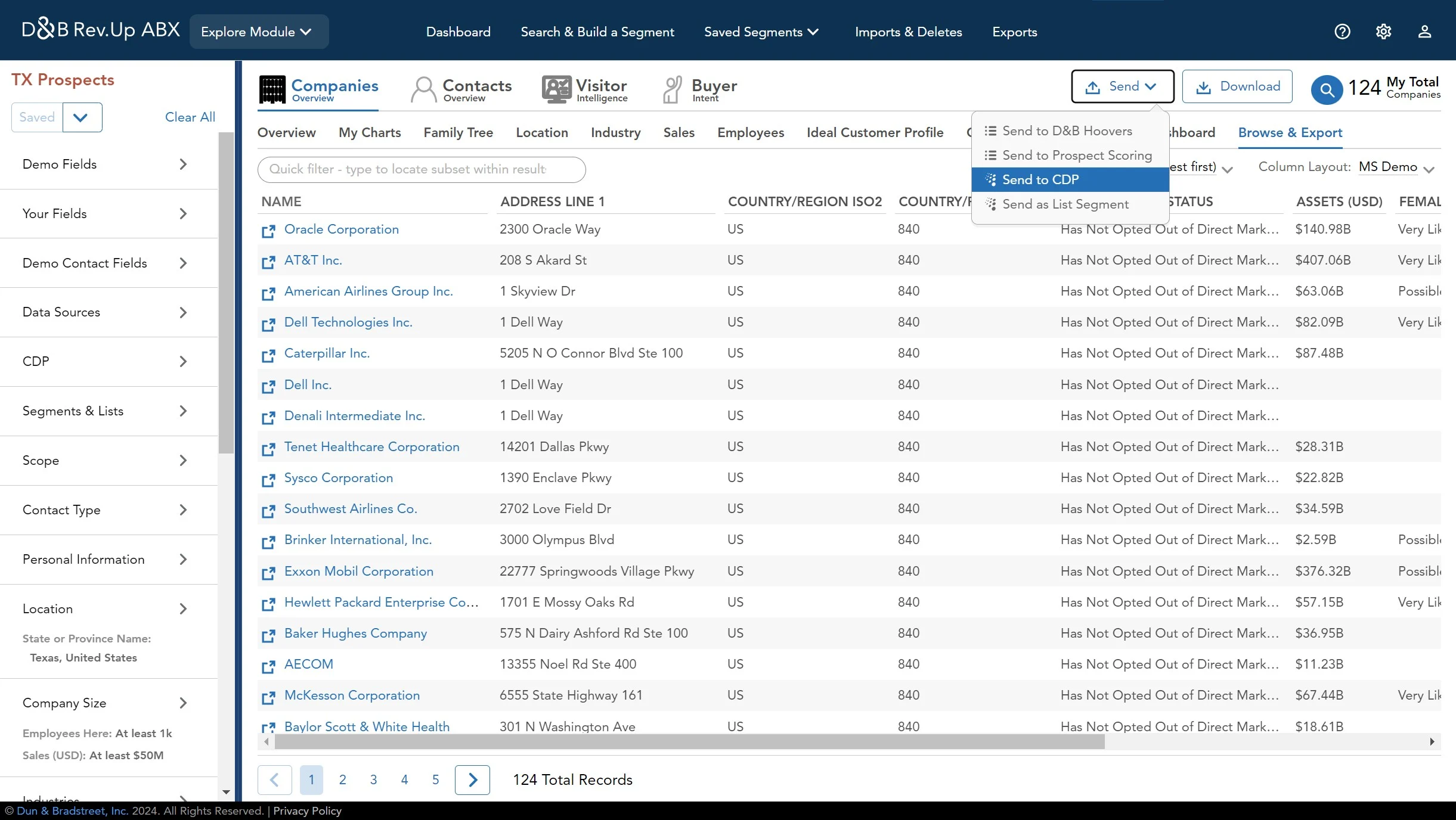The height and width of the screenshot is (820, 1456).
Task: Expand the Company Size filter section
Action: pyautogui.click(x=109, y=703)
